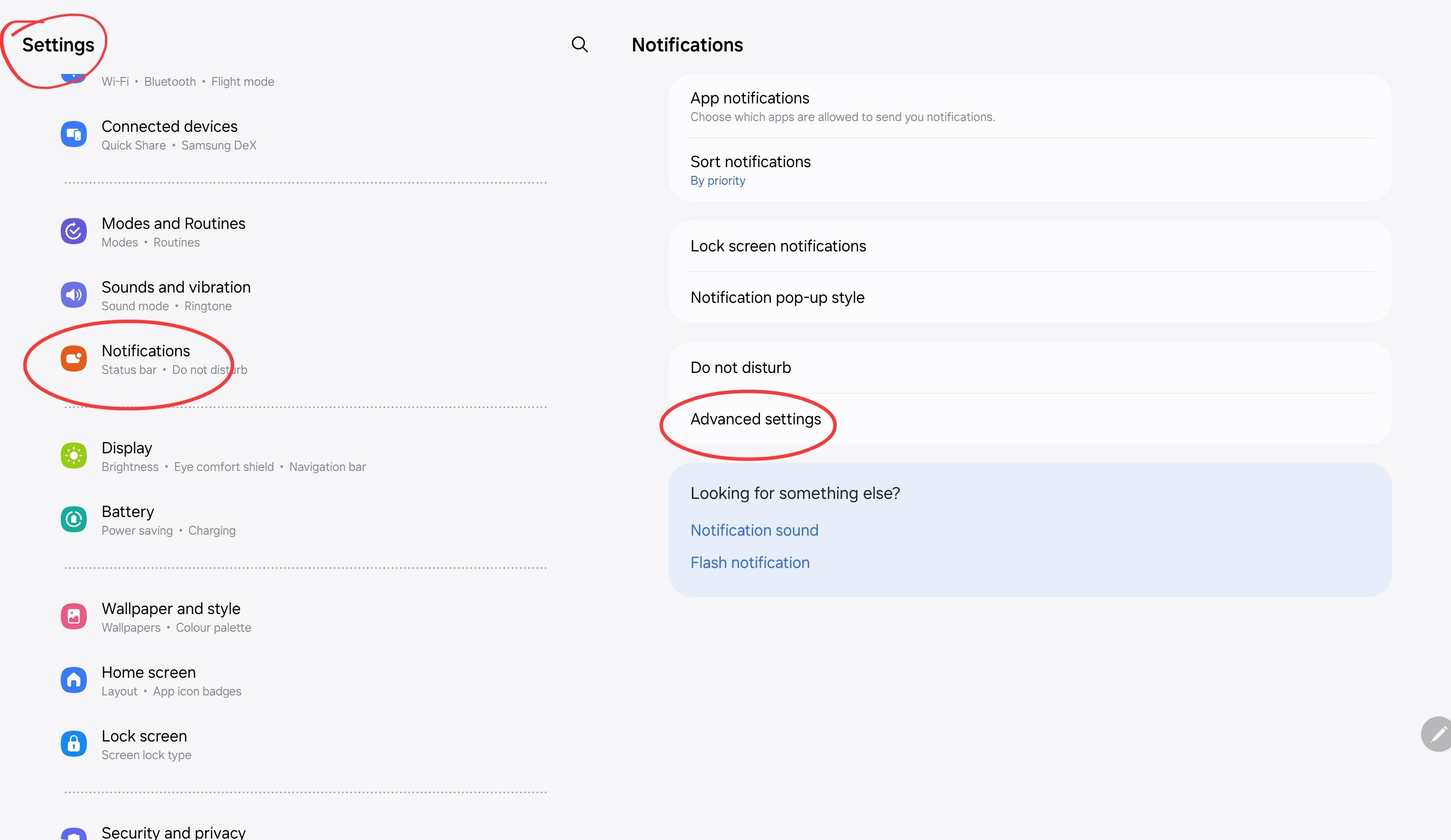Open Lock screen notifications
Image resolution: width=1451 pixels, height=840 pixels.
tap(778, 246)
